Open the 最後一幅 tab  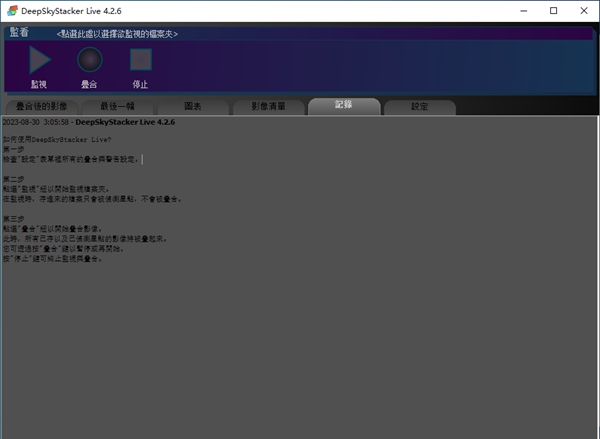click(117, 106)
